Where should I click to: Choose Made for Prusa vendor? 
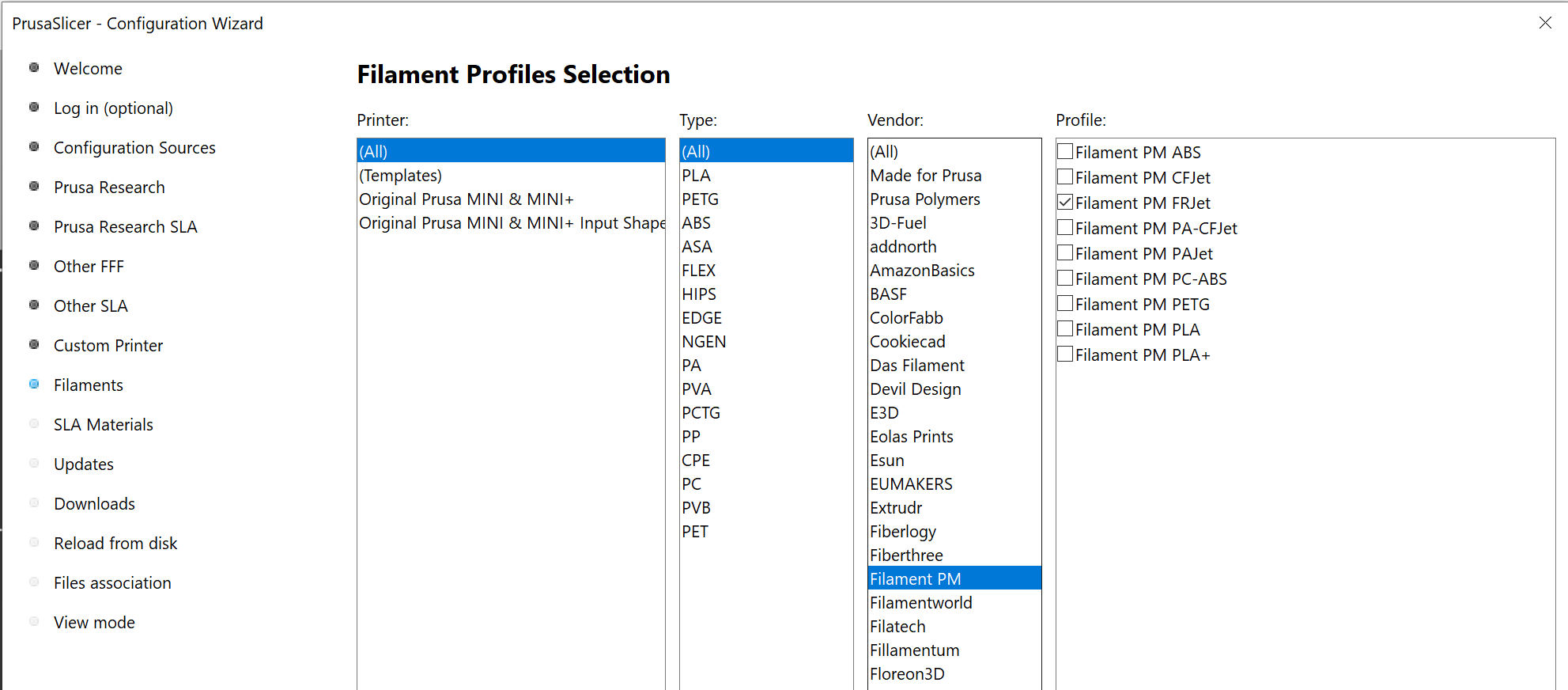pos(954,175)
